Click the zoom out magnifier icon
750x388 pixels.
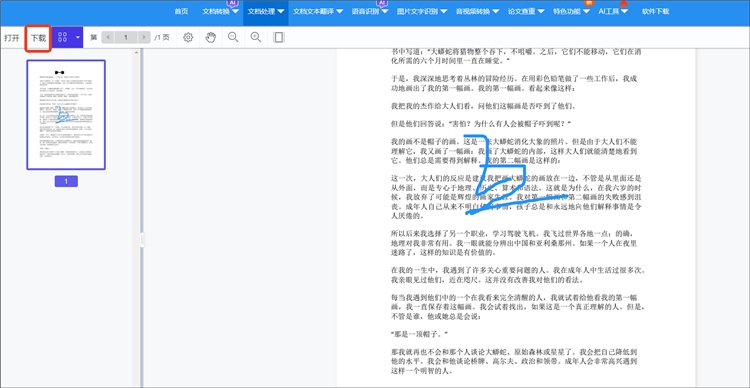click(233, 37)
